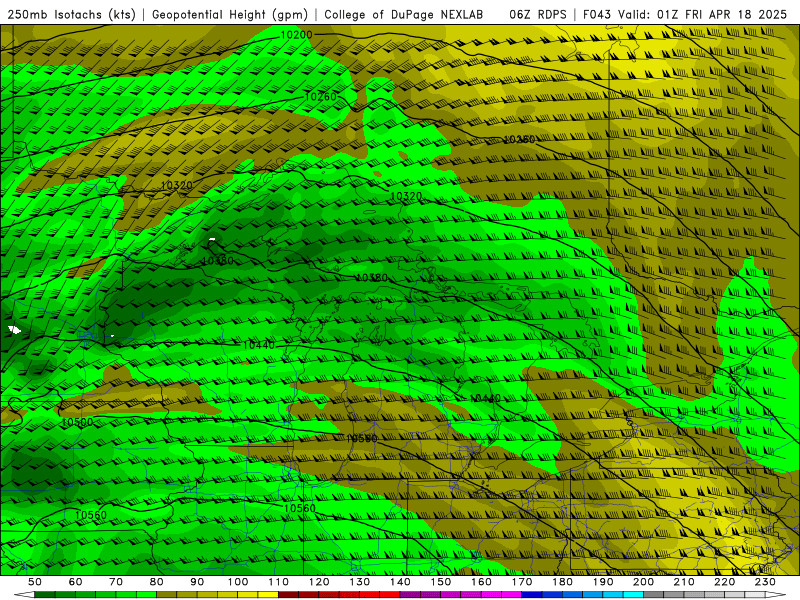Click the 'F043' forecast hour text
This screenshot has height=600, width=800.
click(597, 15)
